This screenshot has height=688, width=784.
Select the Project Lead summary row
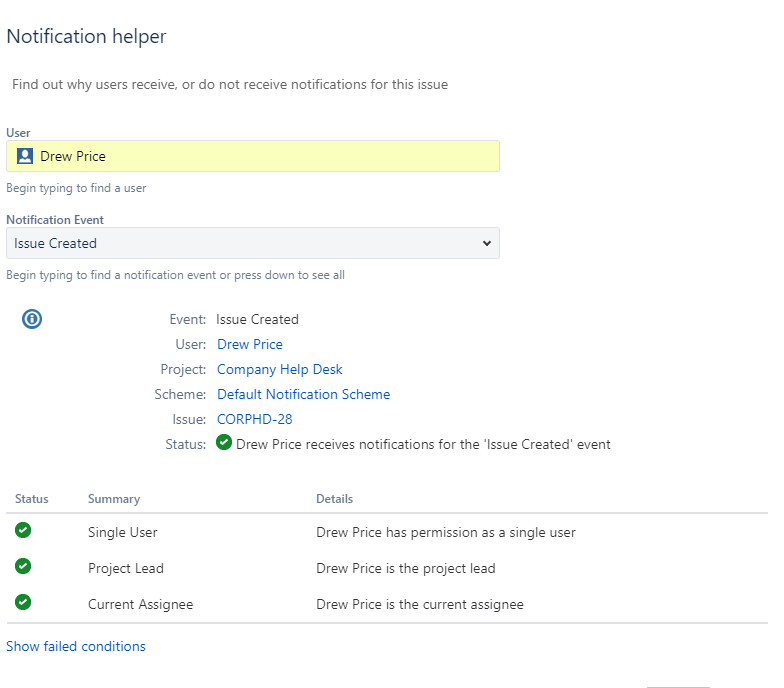point(126,568)
